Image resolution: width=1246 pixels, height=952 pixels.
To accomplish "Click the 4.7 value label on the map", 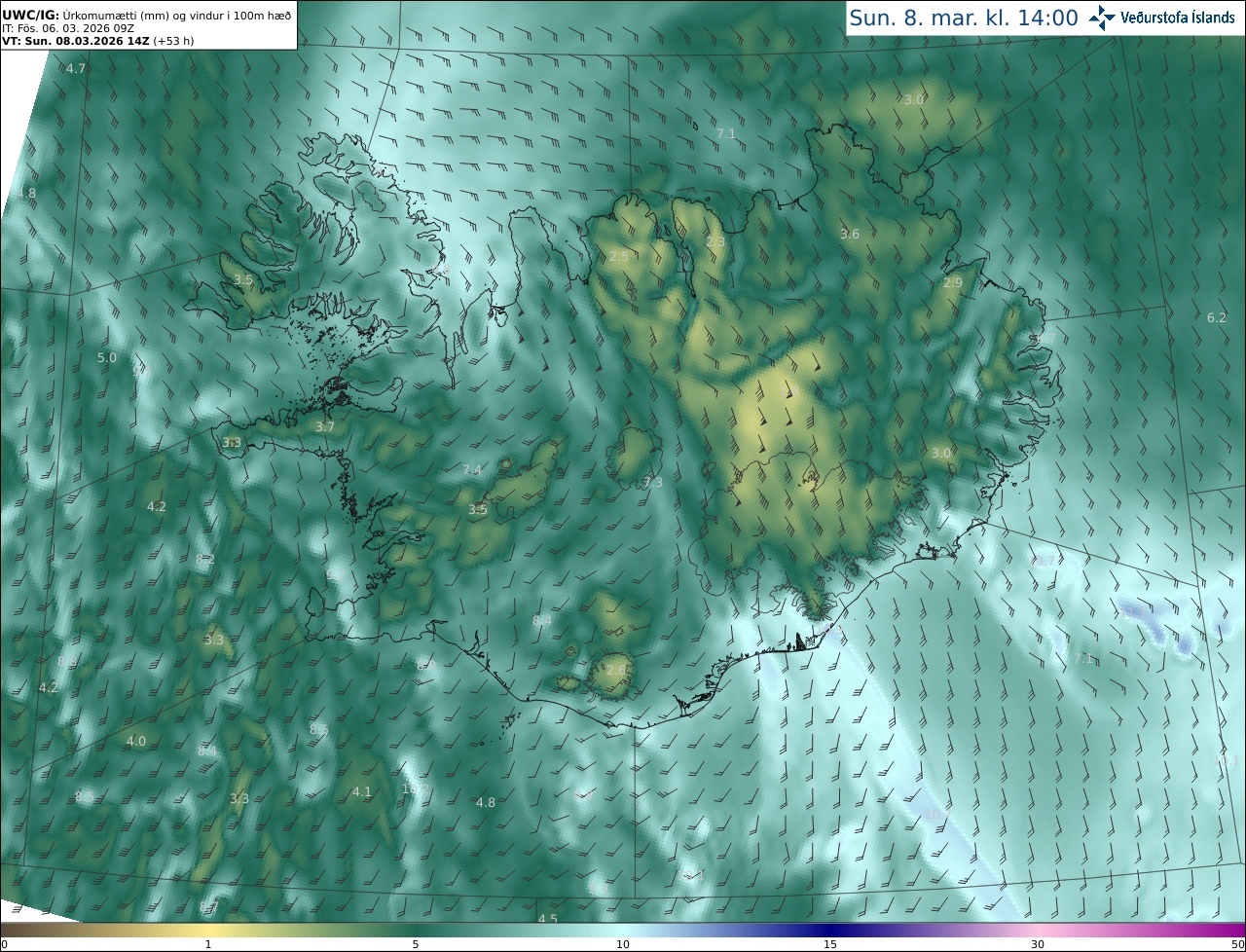I will pos(76,69).
